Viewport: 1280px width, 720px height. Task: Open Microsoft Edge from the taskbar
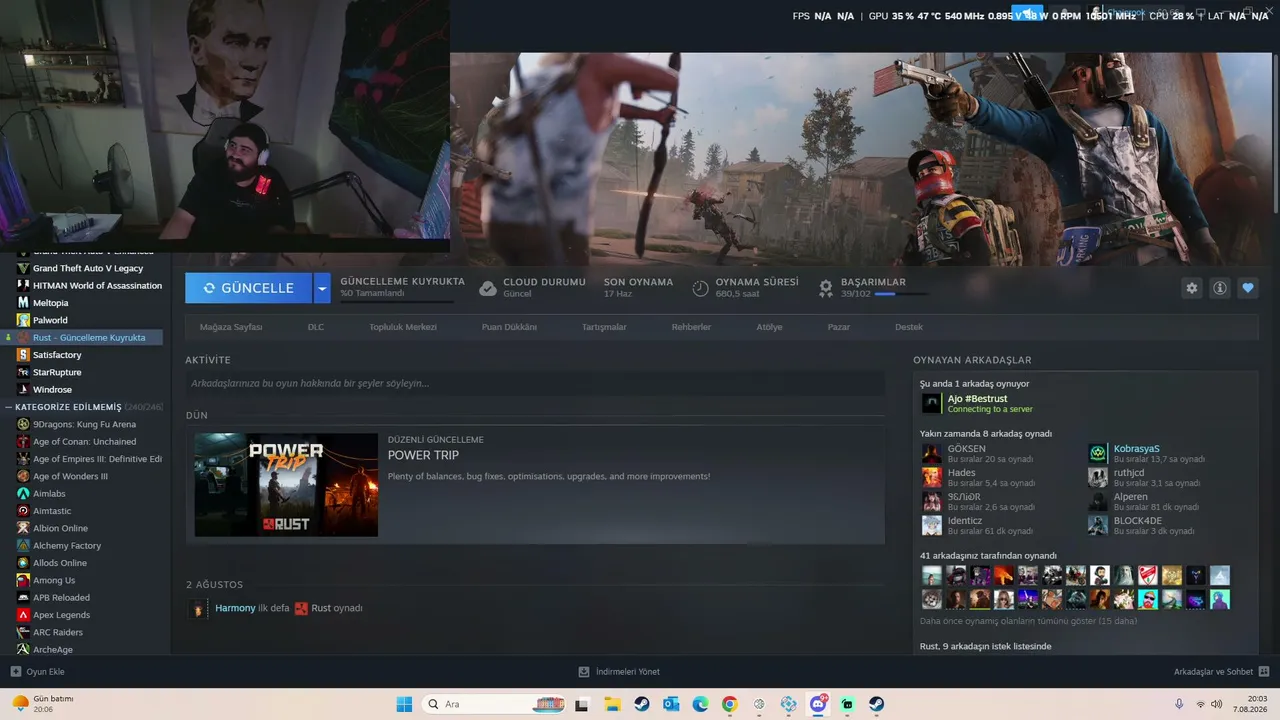click(700, 704)
